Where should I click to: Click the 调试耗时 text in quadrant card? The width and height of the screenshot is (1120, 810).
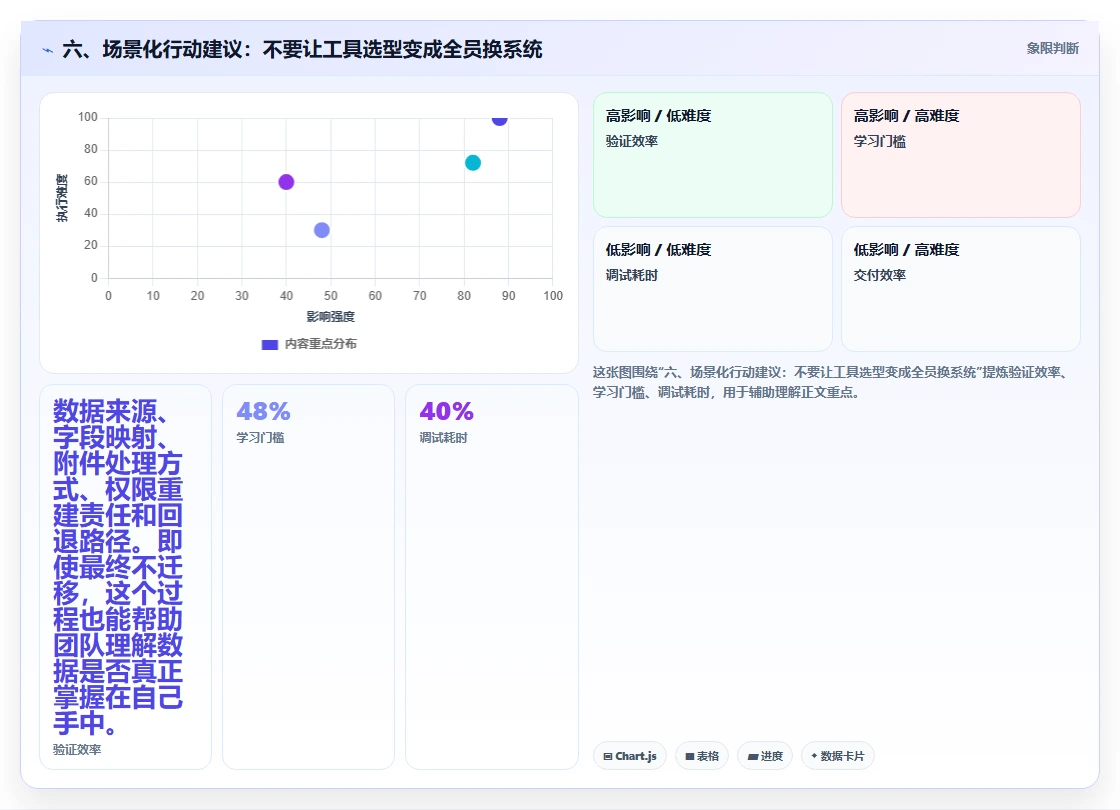point(631,275)
